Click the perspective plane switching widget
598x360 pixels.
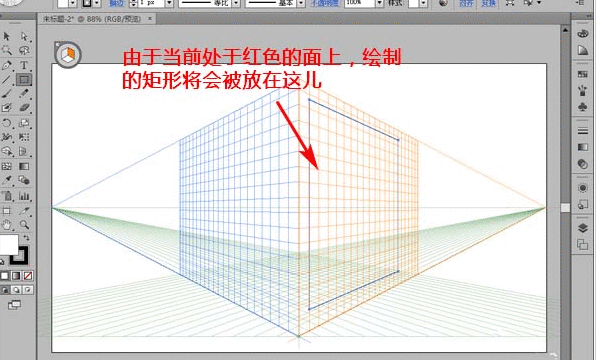[x=68, y=55]
